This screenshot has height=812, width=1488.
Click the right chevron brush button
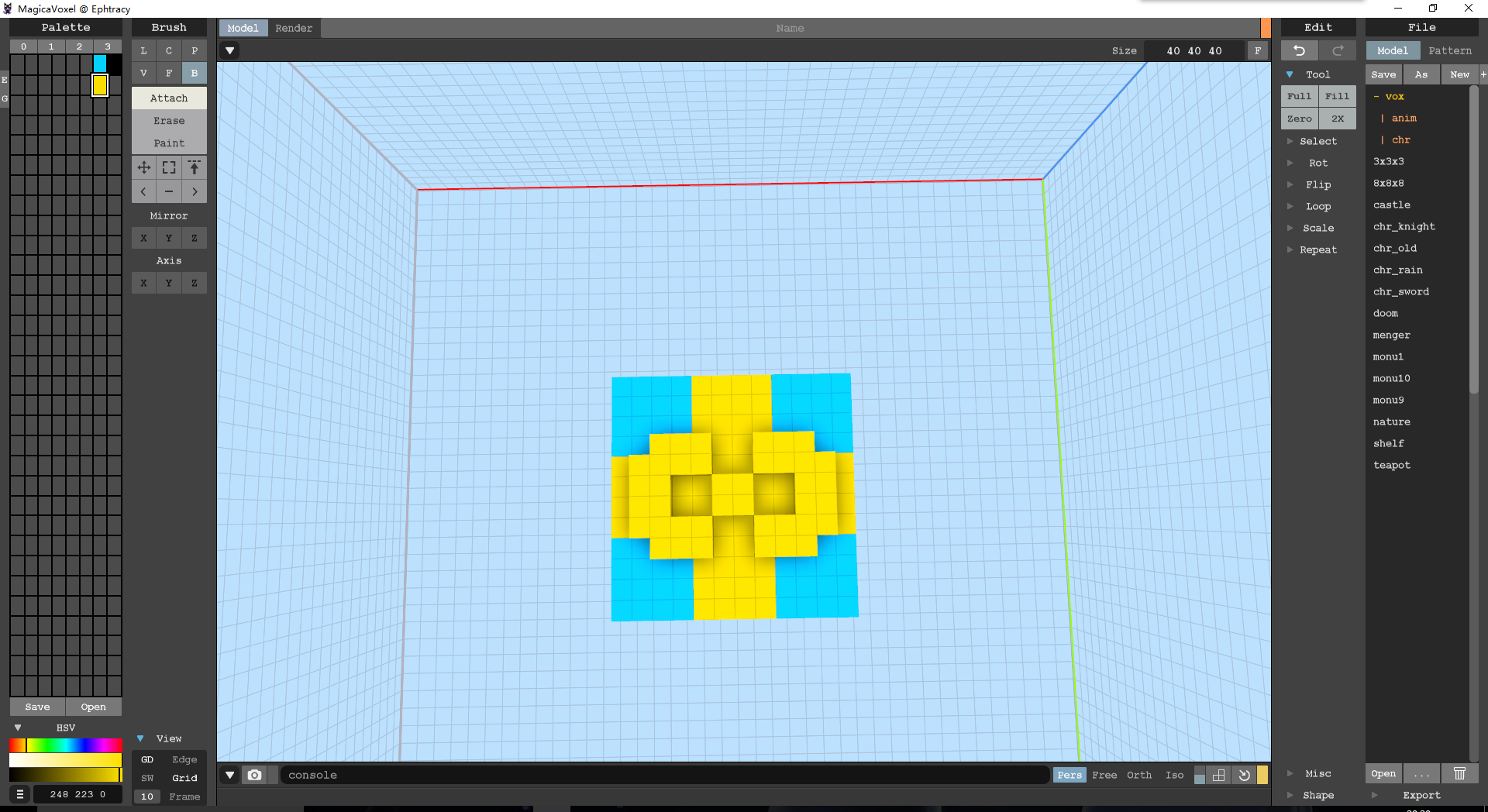pos(195,191)
